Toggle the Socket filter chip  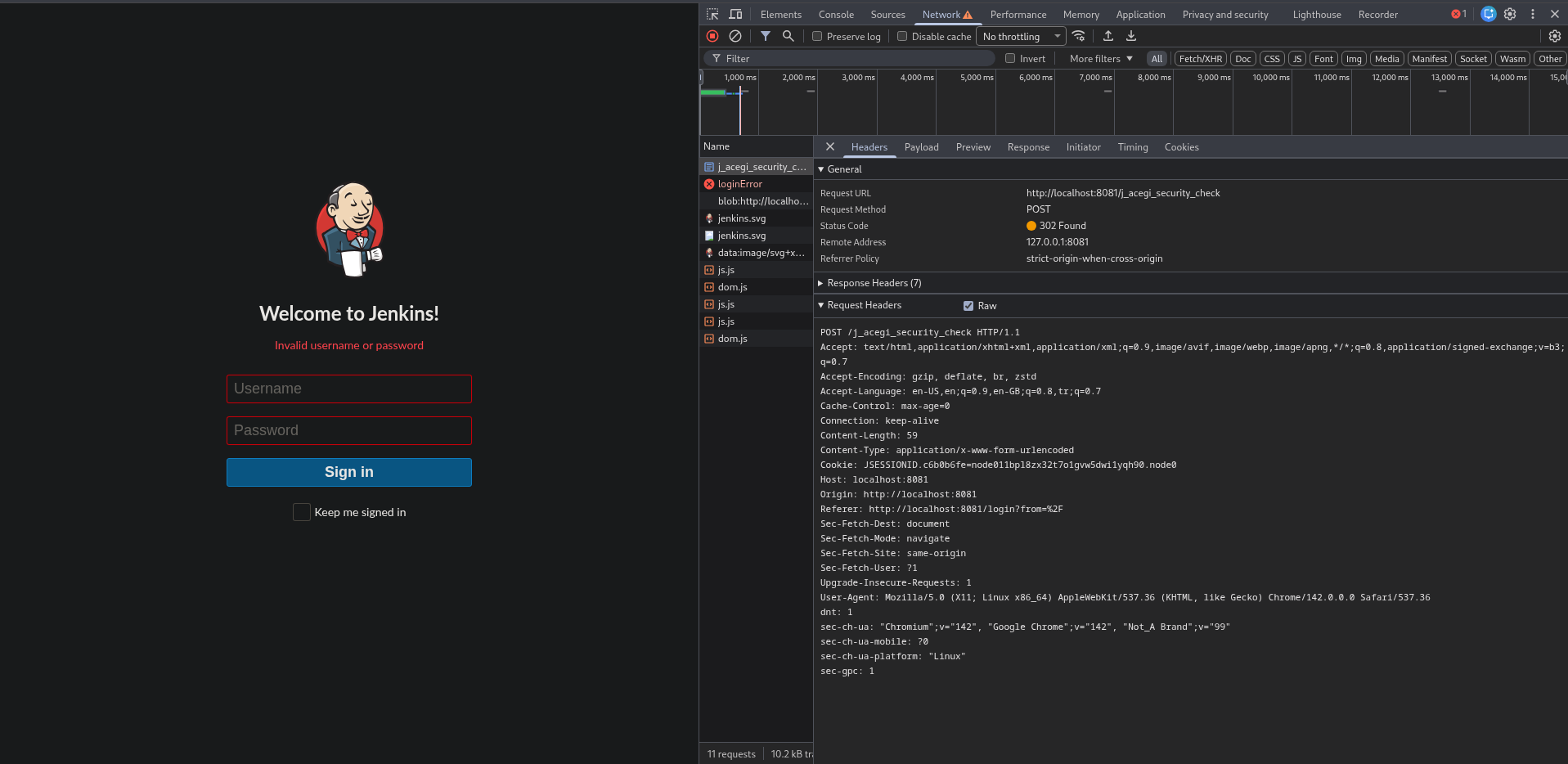1474,59
